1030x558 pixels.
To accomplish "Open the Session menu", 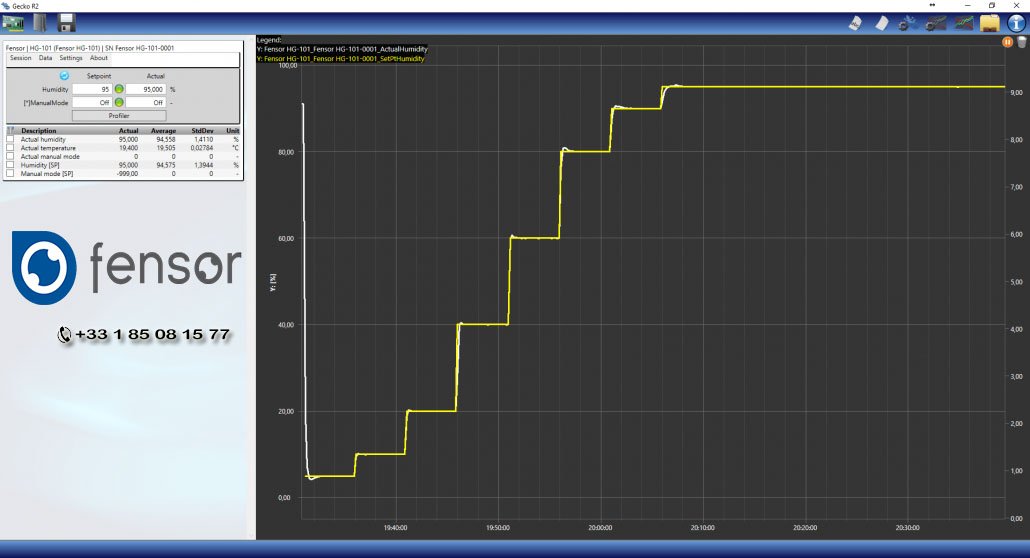I will click(x=20, y=58).
